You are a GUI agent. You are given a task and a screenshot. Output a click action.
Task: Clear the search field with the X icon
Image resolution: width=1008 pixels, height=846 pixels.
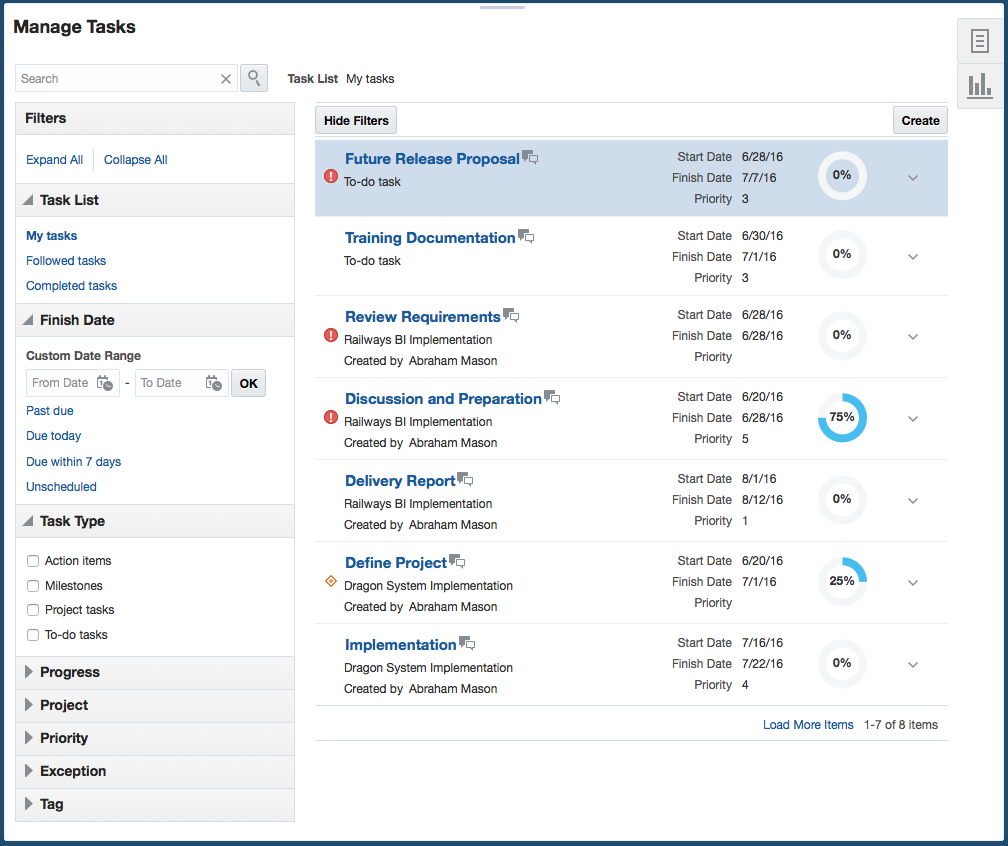pos(226,79)
